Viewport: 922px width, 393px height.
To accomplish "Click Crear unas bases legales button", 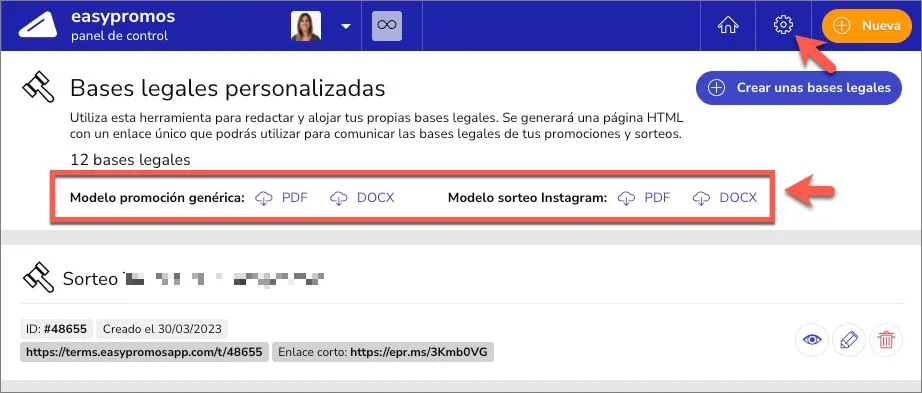I will pos(799,88).
